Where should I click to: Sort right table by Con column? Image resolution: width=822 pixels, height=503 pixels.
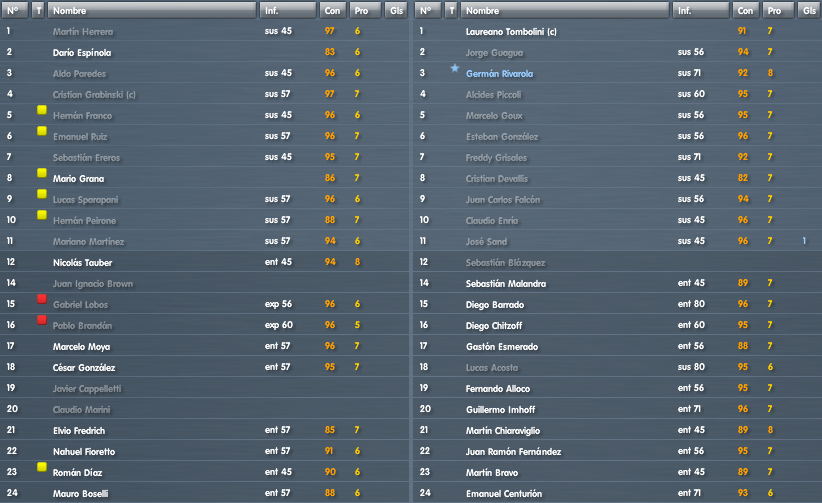click(745, 10)
